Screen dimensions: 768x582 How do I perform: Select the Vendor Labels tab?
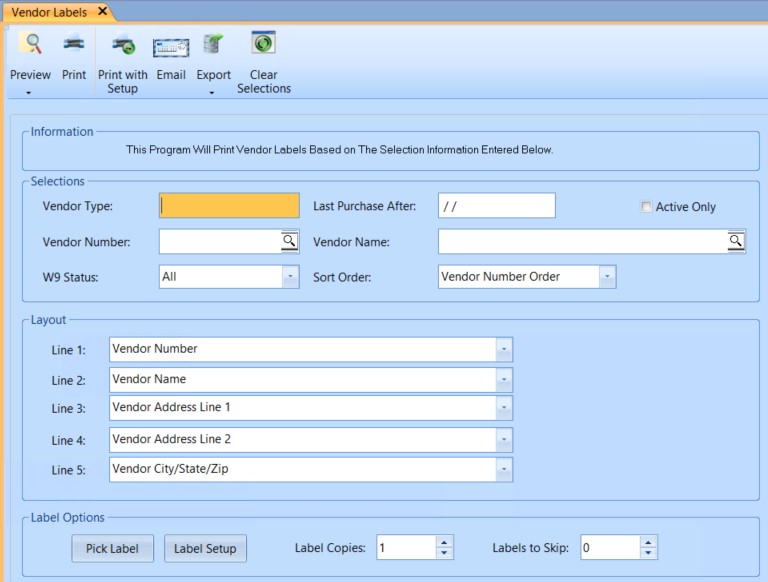tap(48, 11)
